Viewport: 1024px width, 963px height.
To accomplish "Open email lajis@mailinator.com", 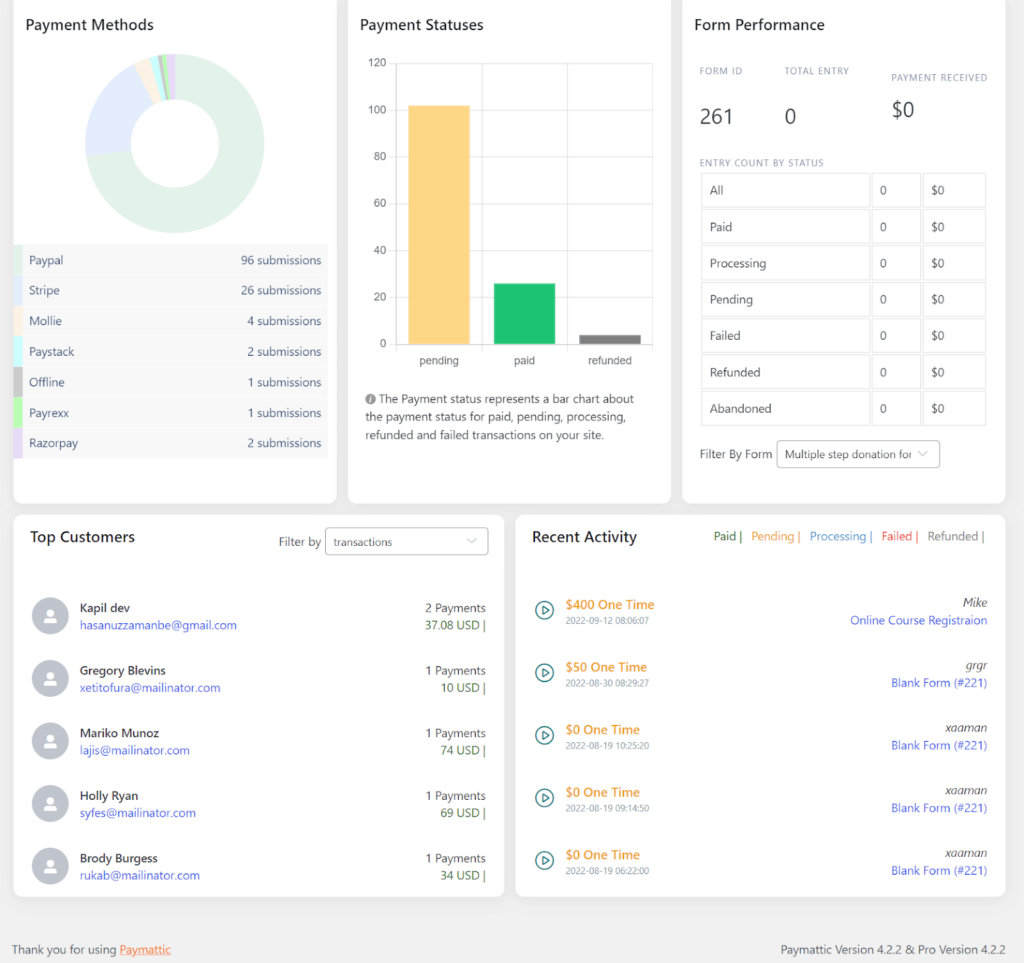I will click(x=135, y=751).
